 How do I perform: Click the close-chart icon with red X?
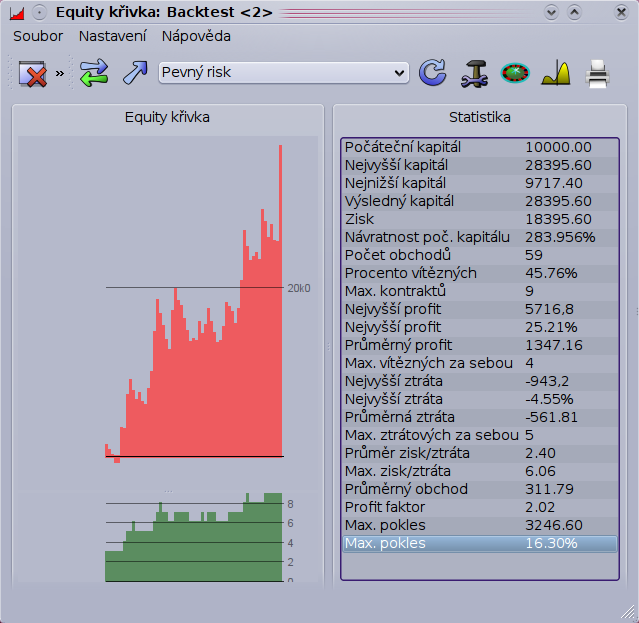pos(33,74)
